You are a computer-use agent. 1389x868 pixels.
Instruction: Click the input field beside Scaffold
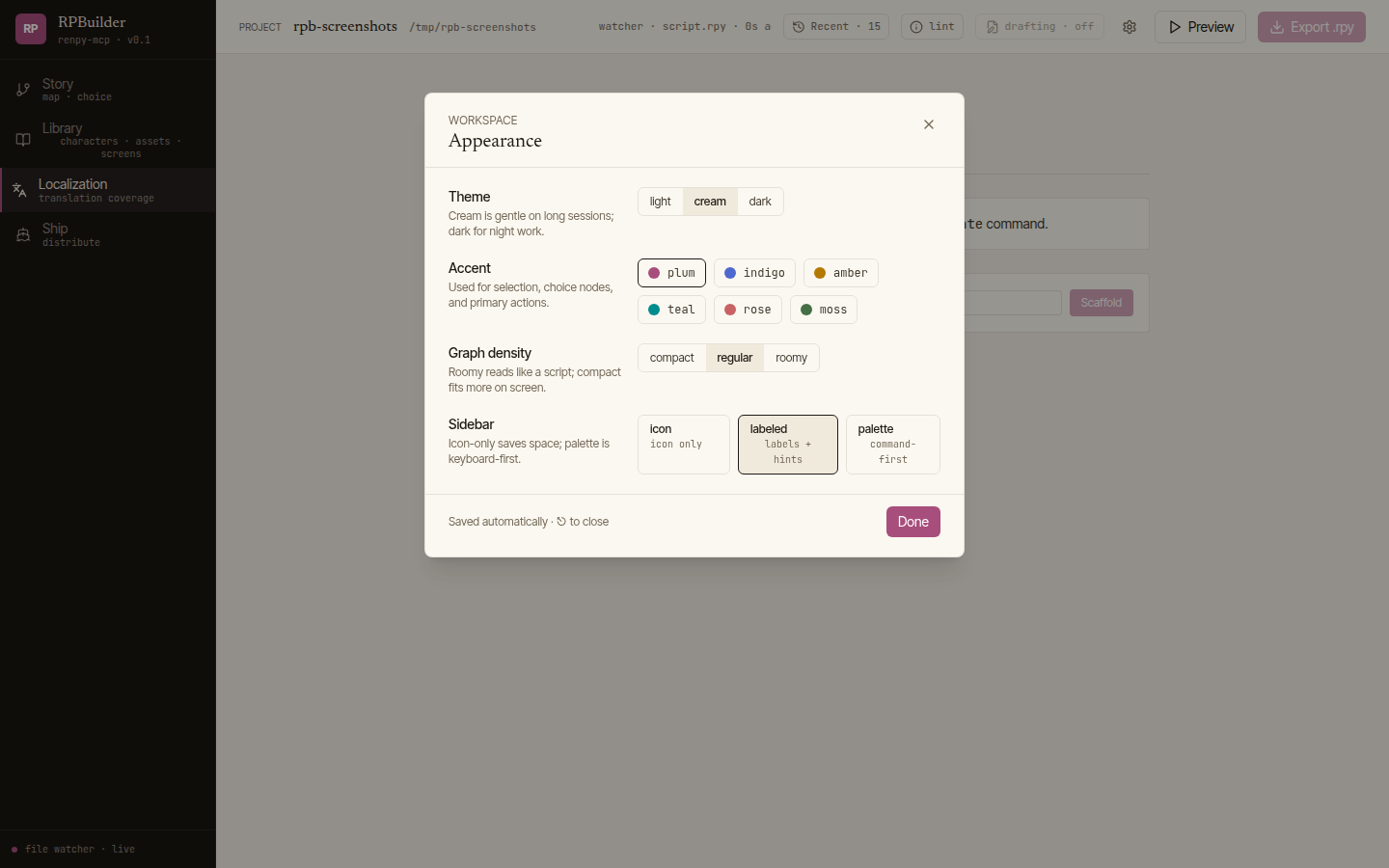click(x=1013, y=303)
